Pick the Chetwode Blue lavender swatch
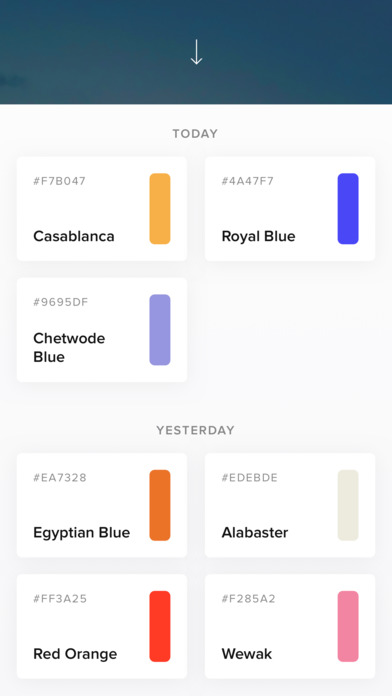Image resolution: width=392 pixels, height=696 pixels. coord(160,330)
